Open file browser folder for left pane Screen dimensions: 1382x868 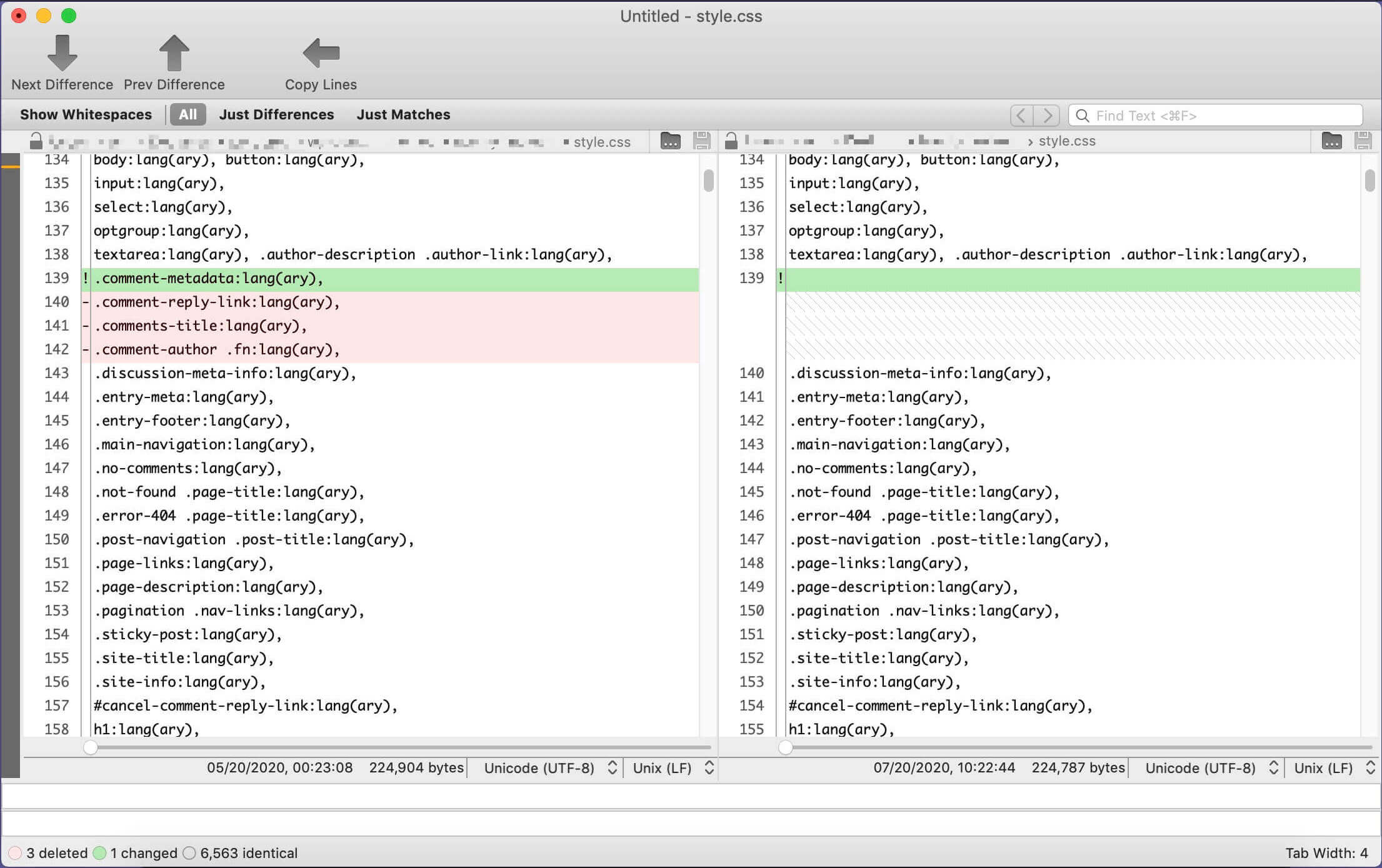670,141
